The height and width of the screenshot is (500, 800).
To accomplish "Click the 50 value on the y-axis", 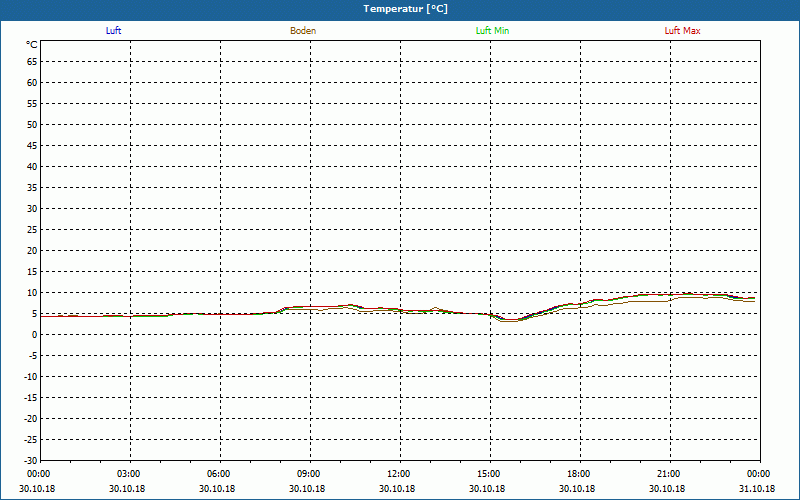I will click(32, 124).
